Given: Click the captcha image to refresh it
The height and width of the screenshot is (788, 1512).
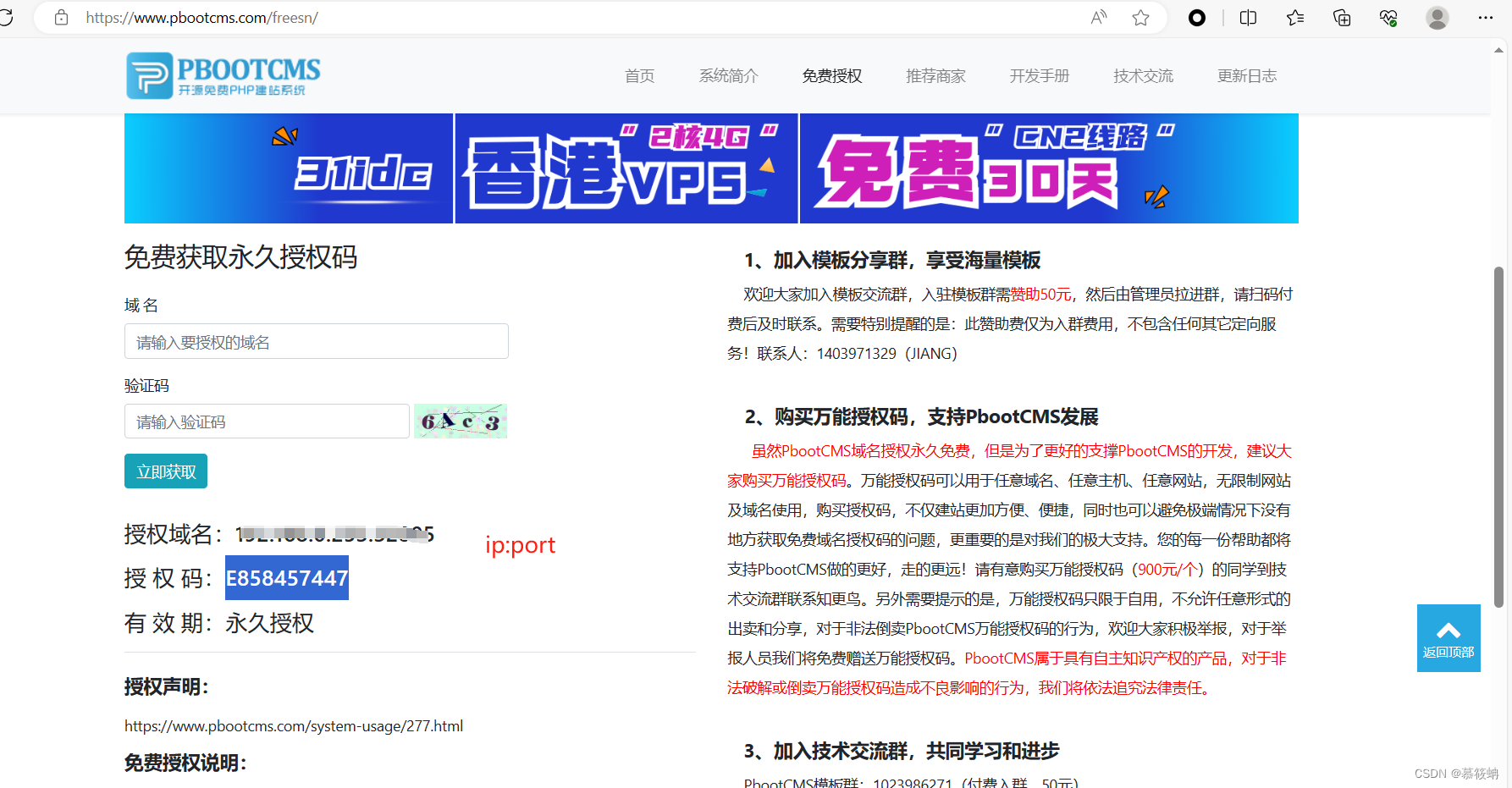Looking at the screenshot, I should point(460,421).
